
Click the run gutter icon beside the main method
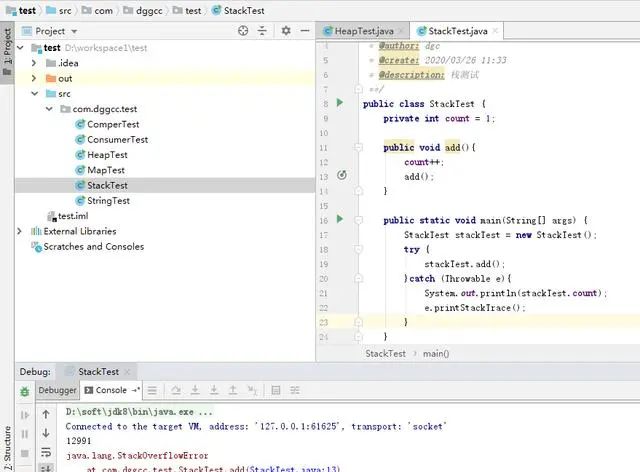pos(340,219)
